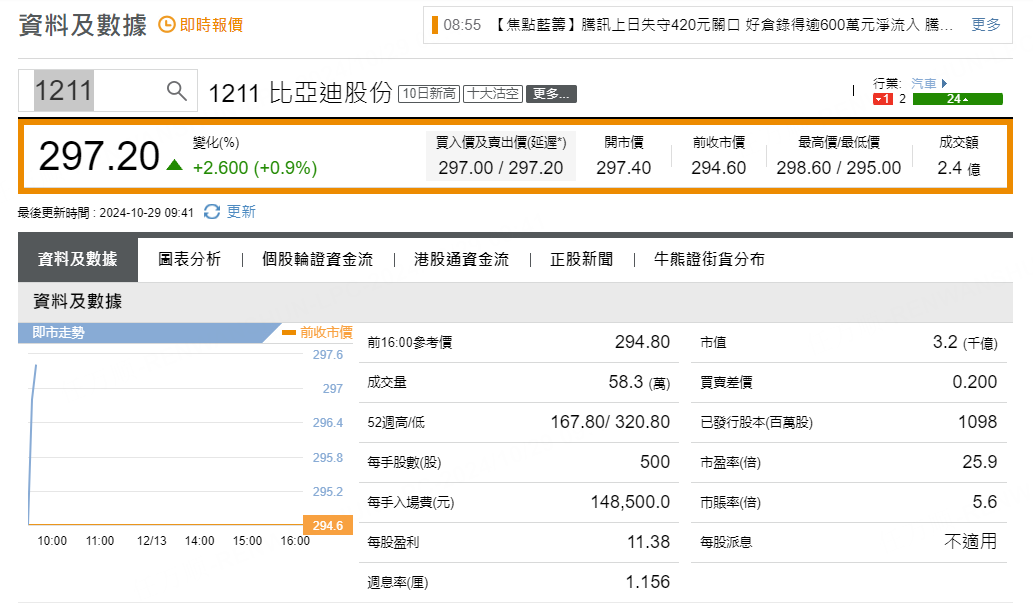Click current price 297.20
Image resolution: width=1033 pixels, height=603 pixels.
click(99, 156)
